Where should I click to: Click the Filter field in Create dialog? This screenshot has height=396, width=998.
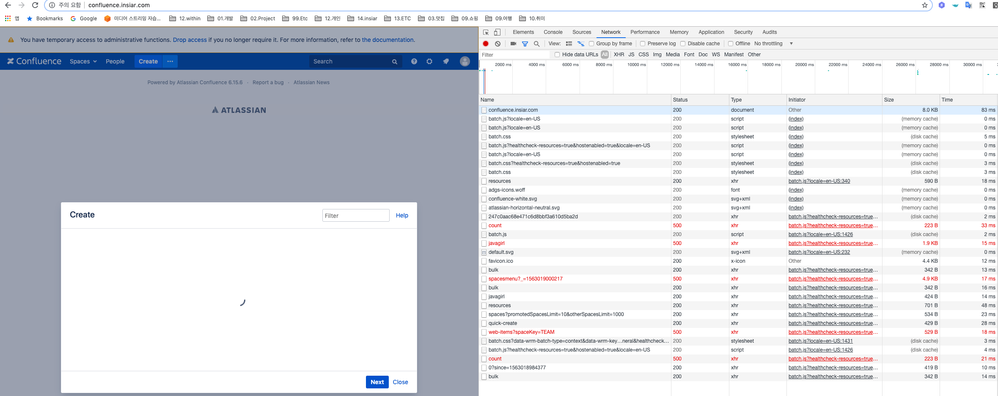tap(356, 216)
